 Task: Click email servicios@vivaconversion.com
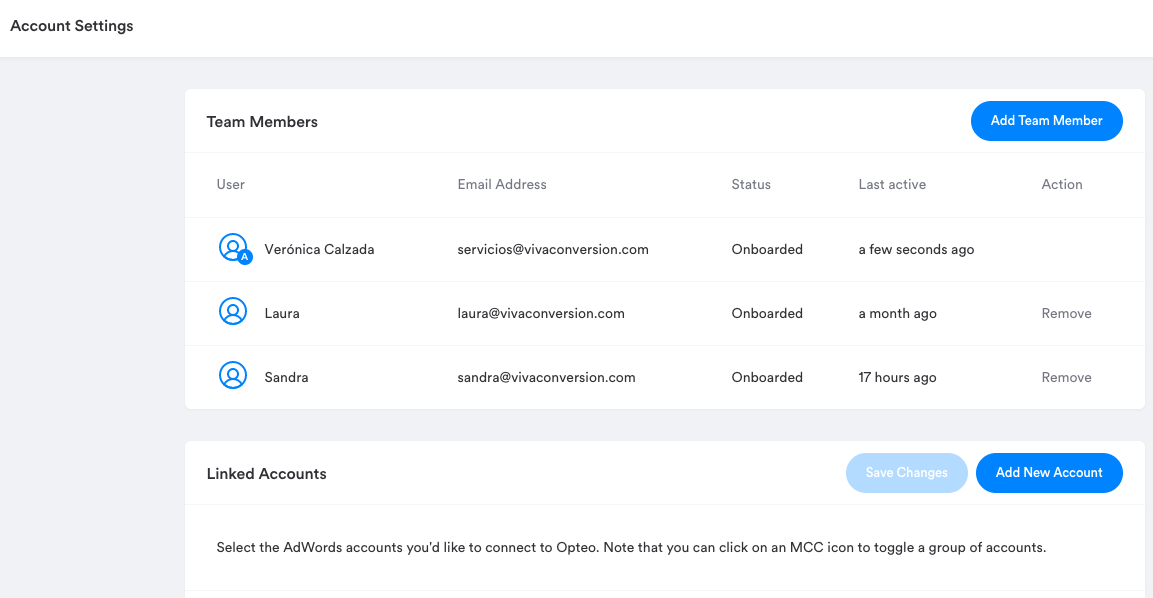point(553,249)
